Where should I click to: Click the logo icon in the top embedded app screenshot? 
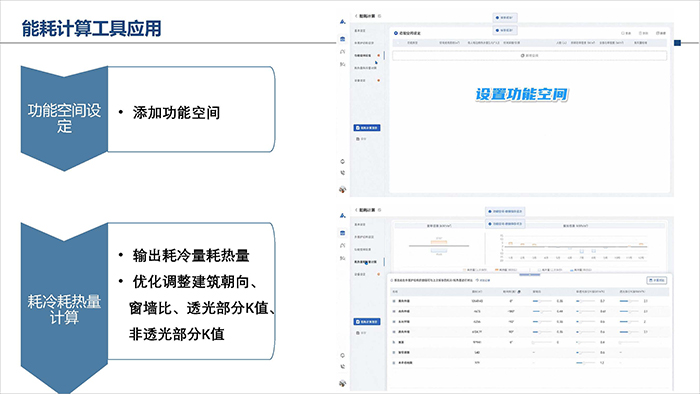click(x=342, y=21)
